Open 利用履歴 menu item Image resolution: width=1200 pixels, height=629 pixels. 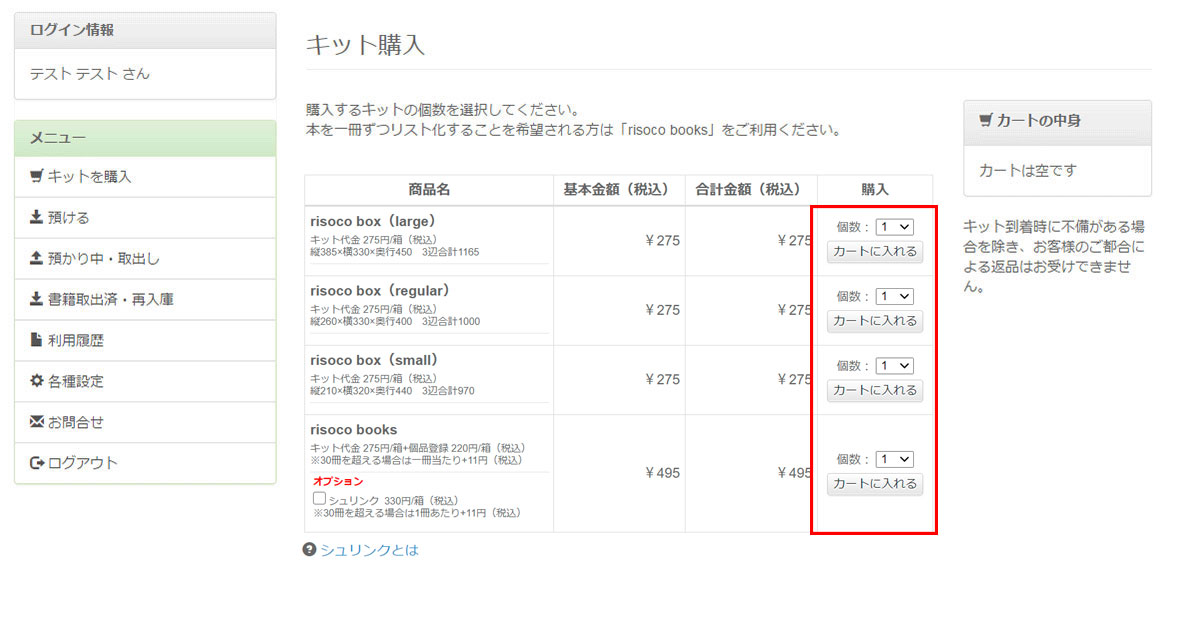coord(145,341)
